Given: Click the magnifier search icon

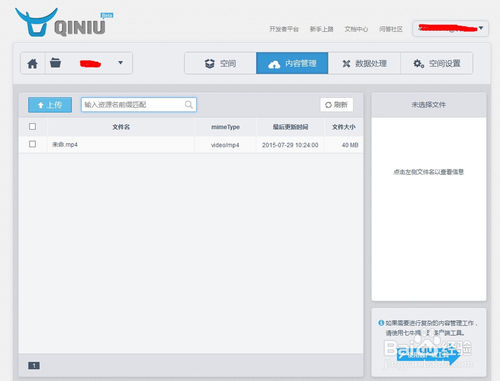Looking at the screenshot, I should click(x=189, y=105).
